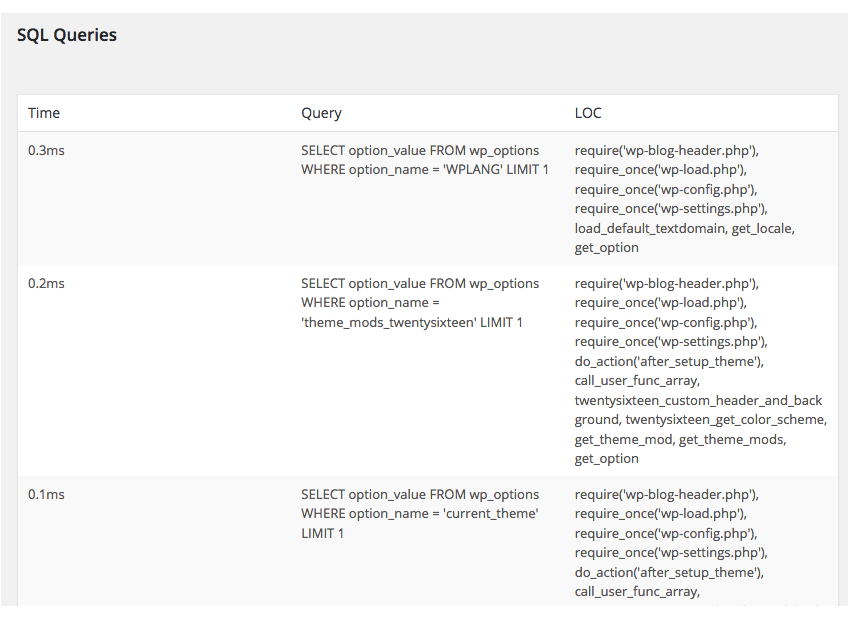The image size is (849, 638).
Task: Click the theme_mods_twentysixteen query text
Action: point(420,303)
